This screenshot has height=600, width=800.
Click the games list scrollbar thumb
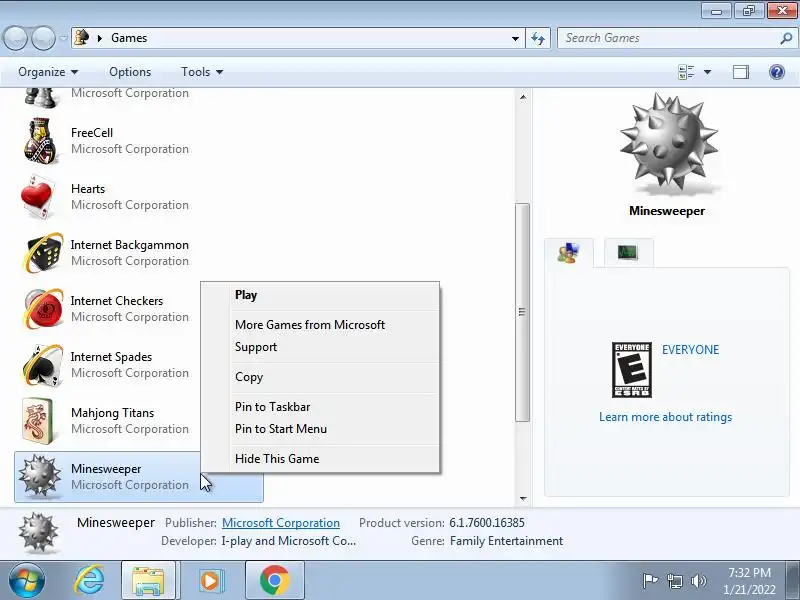(x=522, y=312)
